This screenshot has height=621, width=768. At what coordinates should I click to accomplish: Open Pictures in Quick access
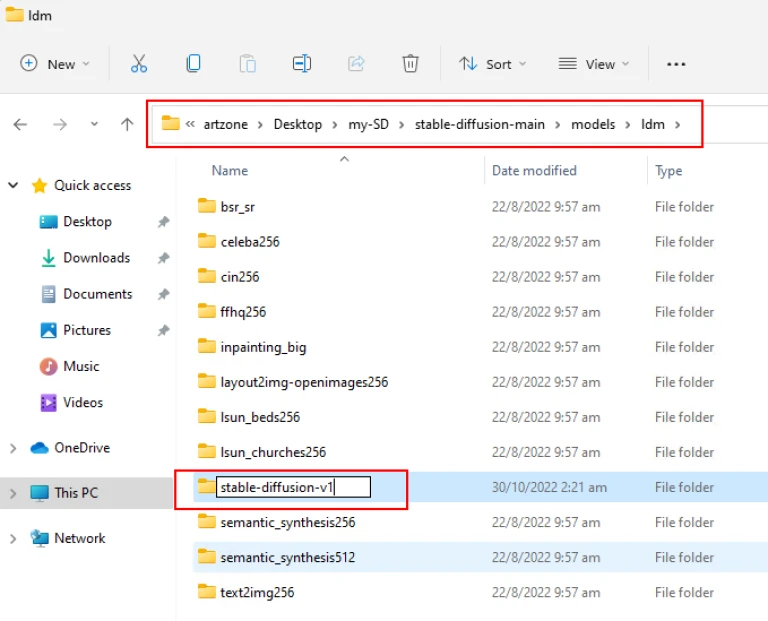tap(87, 331)
